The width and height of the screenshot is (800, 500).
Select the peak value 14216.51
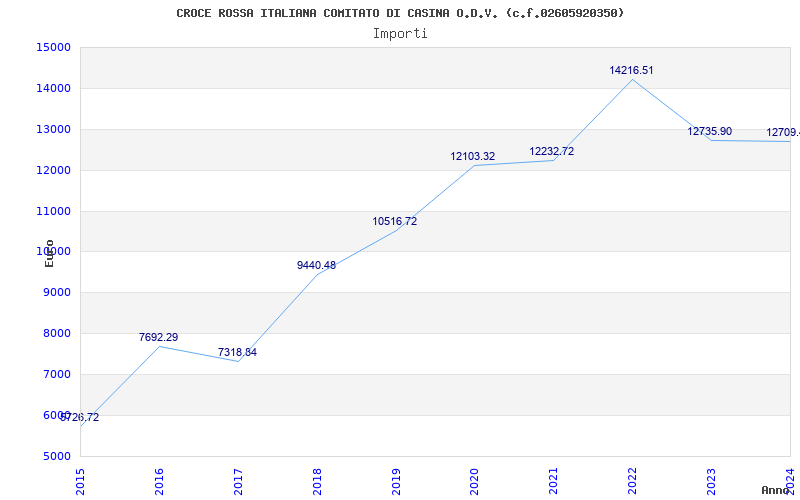631,70
